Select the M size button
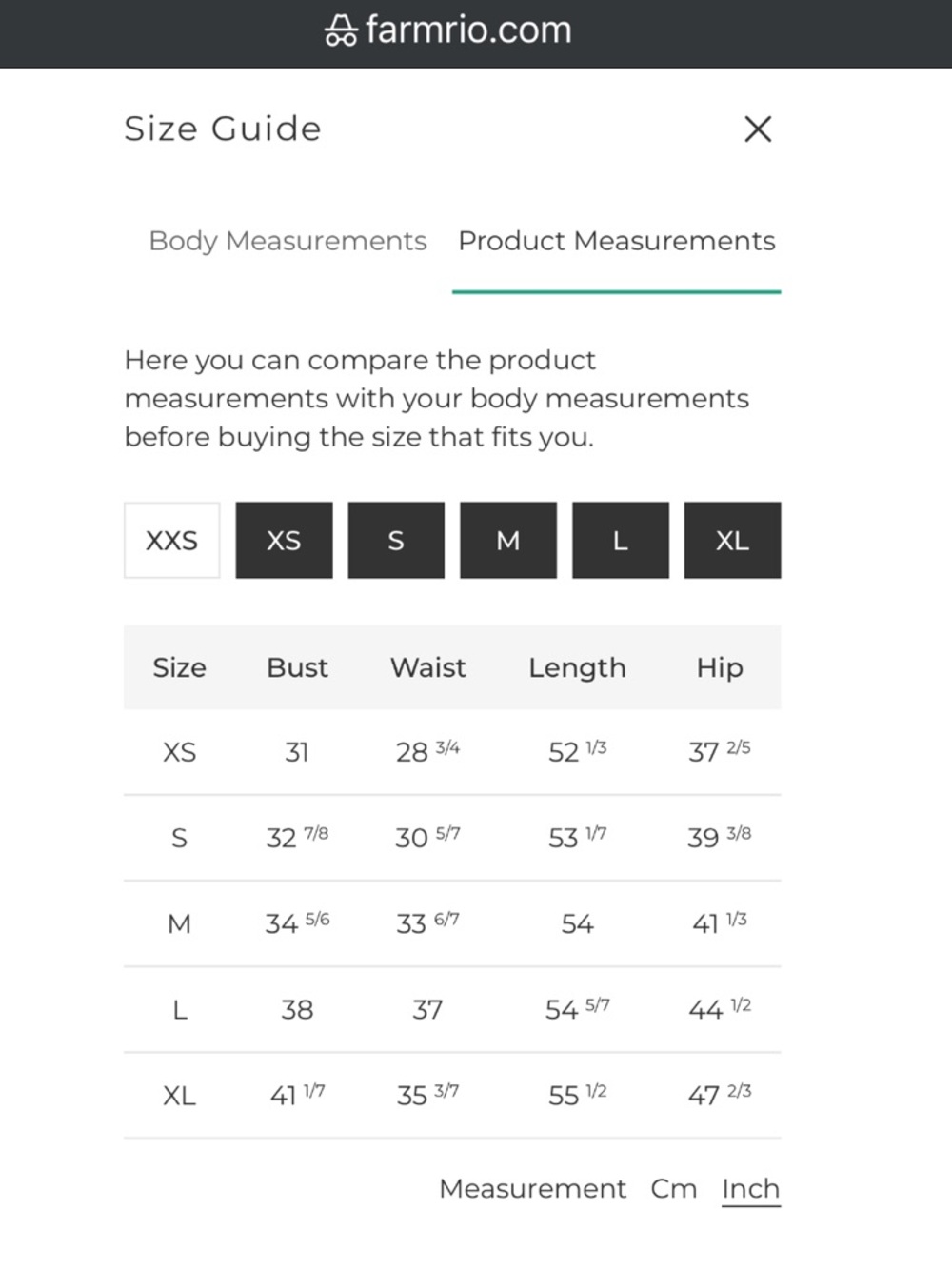952x1269 pixels. coord(508,540)
